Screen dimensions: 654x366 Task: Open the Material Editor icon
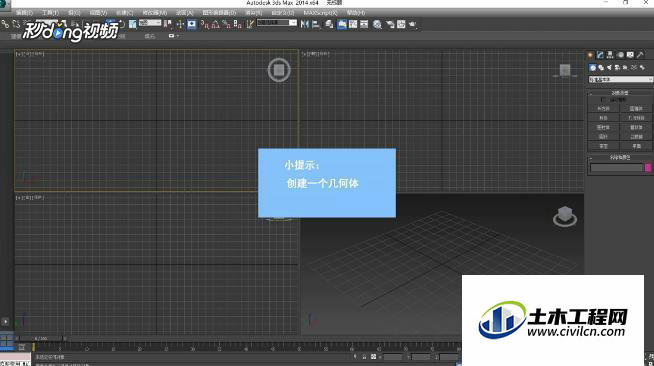tap(377, 24)
